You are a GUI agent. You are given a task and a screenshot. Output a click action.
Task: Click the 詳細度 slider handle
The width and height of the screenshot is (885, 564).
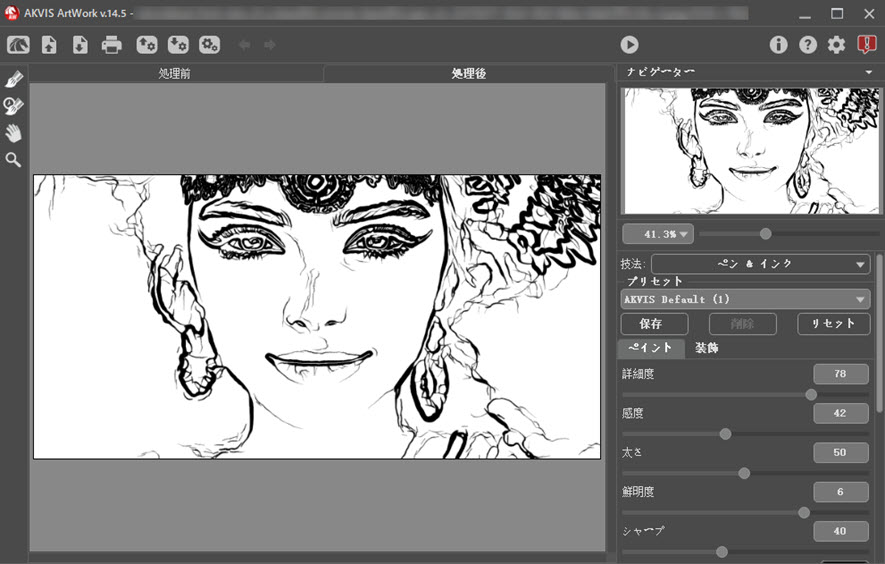click(811, 395)
